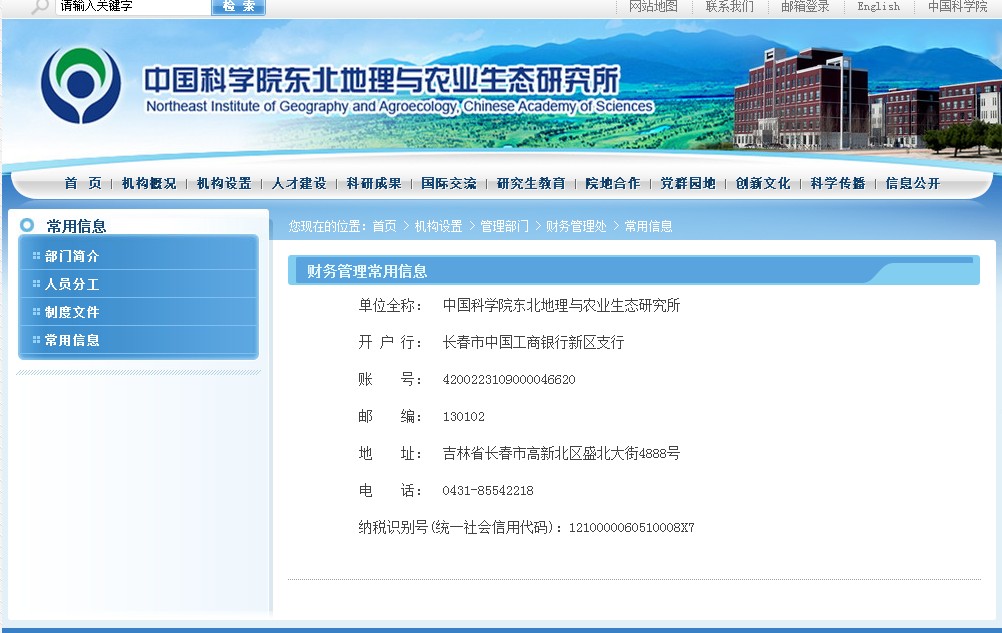Open 常用信息 sidebar entry
This screenshot has height=633, width=1002.
click(x=72, y=340)
